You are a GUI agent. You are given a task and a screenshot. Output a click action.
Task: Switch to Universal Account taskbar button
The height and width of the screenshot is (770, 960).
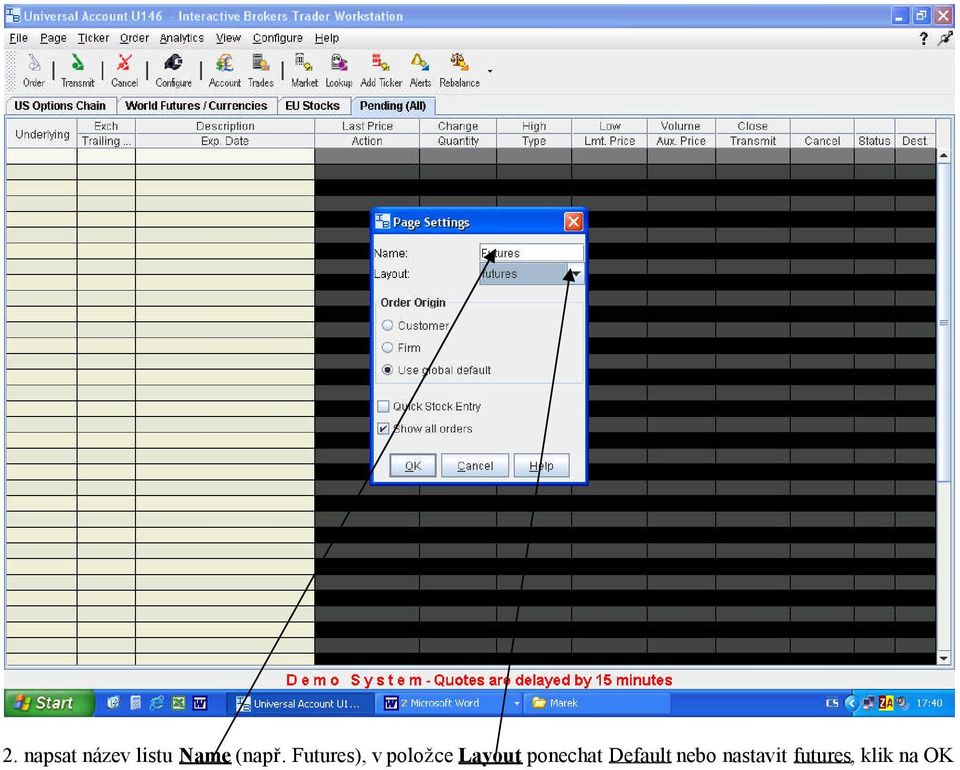299,703
